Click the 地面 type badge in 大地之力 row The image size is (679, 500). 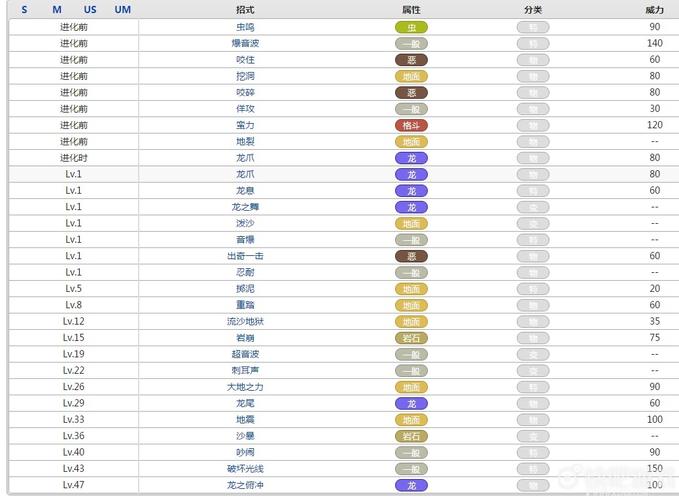coord(411,387)
